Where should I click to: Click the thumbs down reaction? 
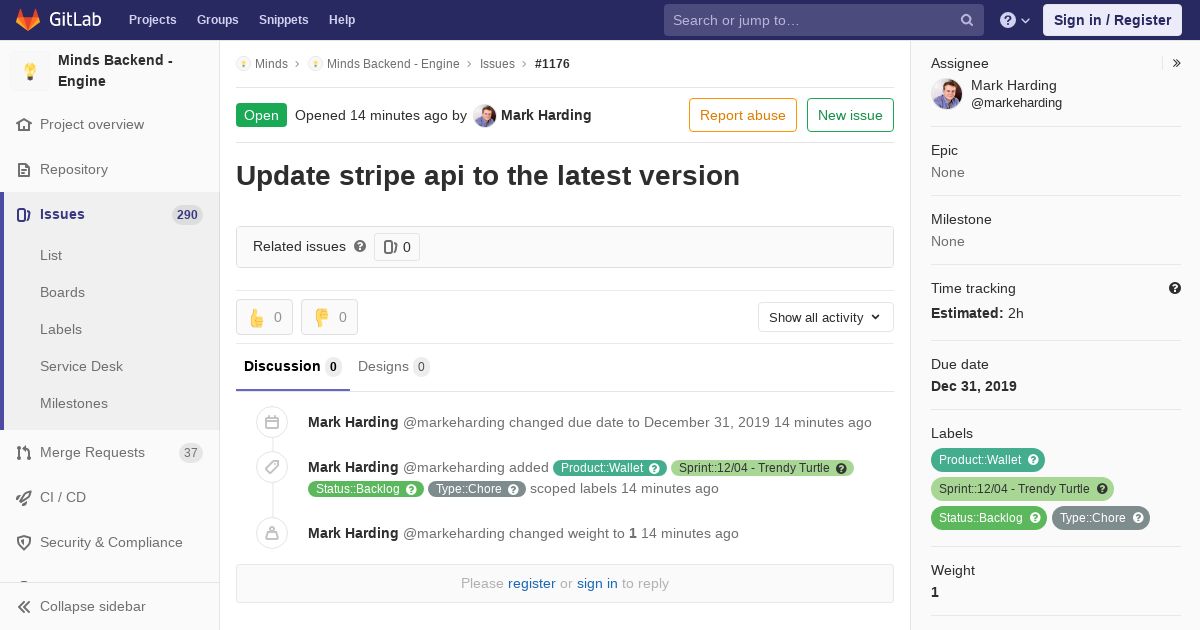329,317
